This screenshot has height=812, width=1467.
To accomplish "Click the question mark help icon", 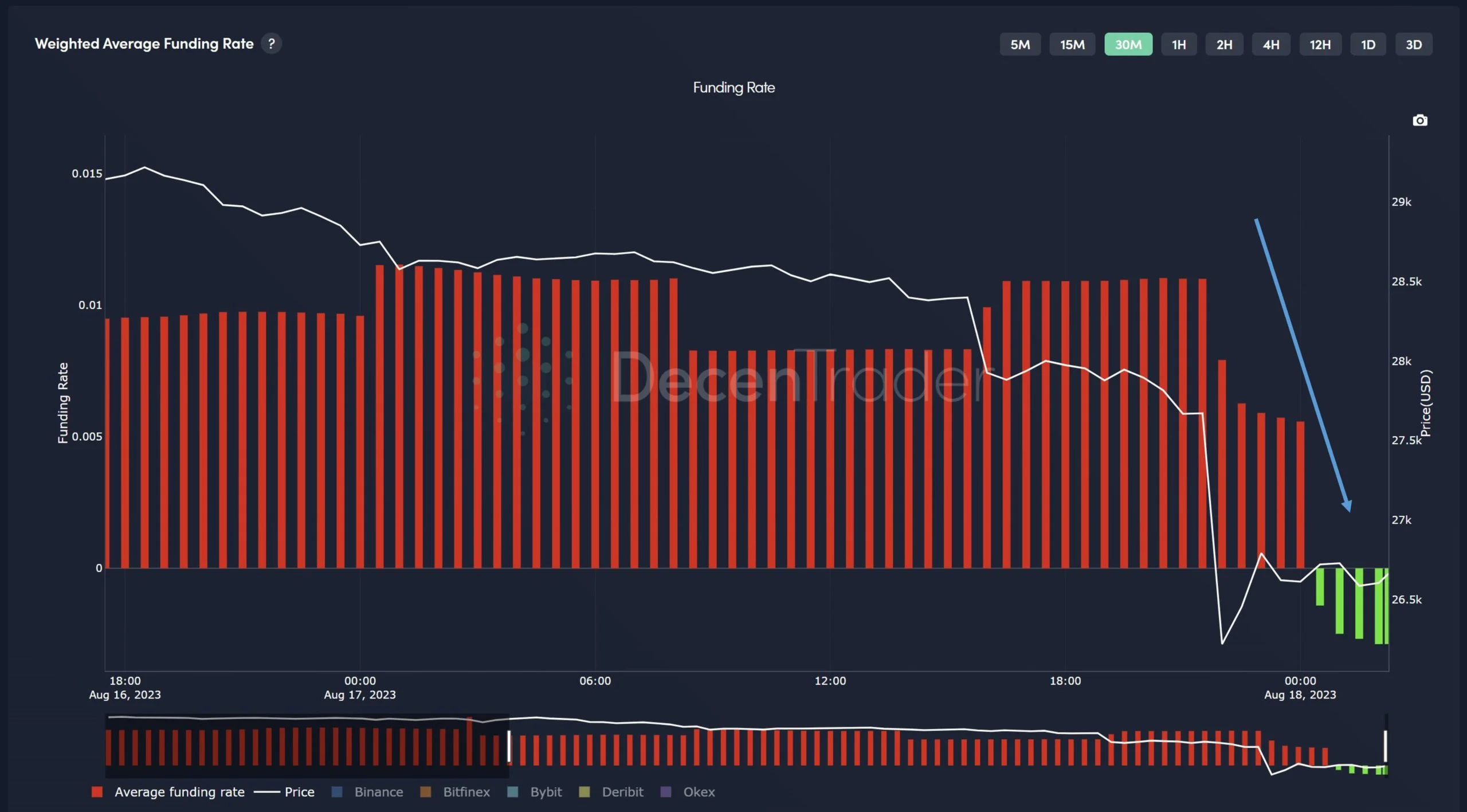I will [x=271, y=44].
